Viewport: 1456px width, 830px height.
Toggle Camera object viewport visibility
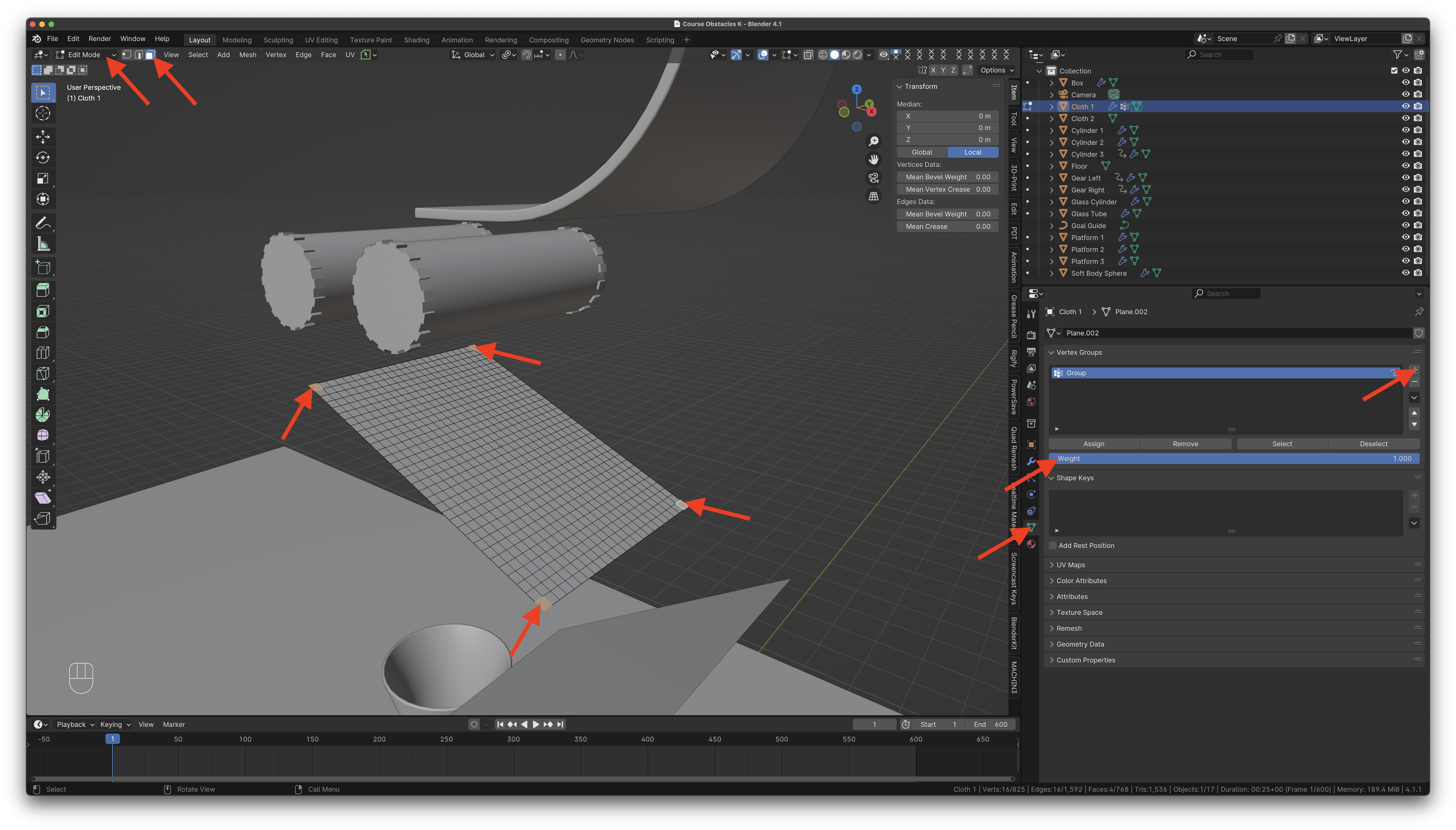(1405, 95)
